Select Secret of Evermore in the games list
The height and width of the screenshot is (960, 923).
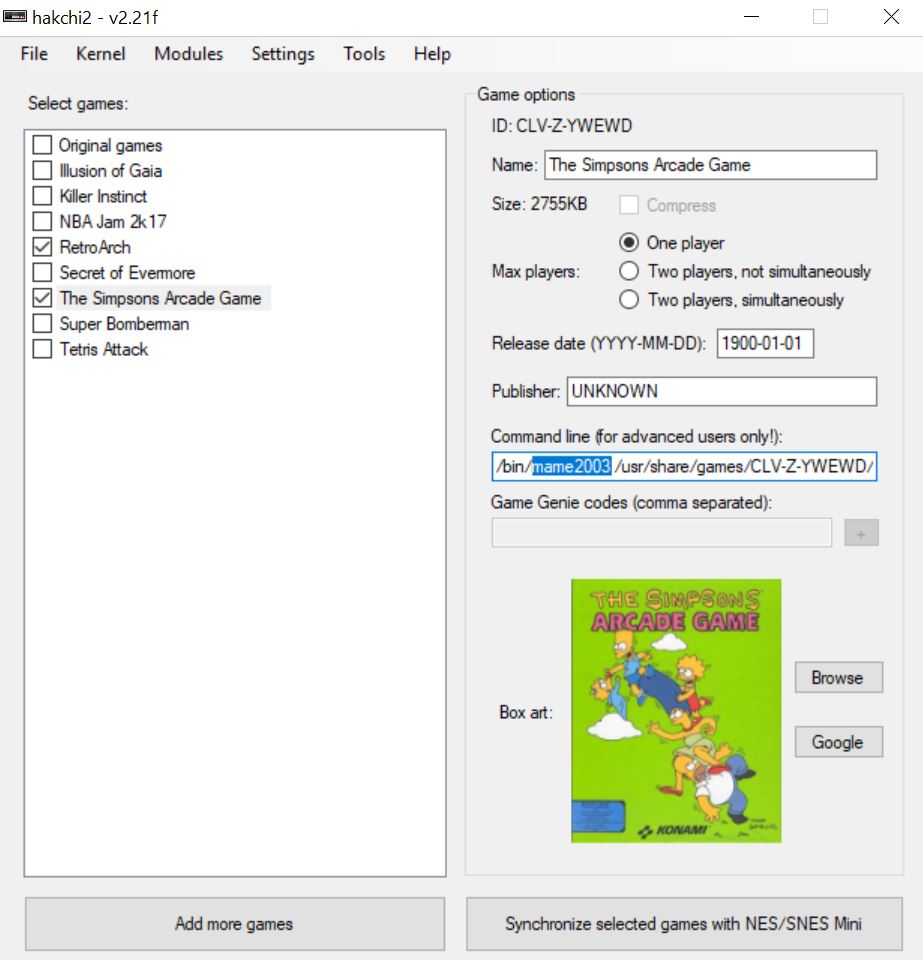127,272
